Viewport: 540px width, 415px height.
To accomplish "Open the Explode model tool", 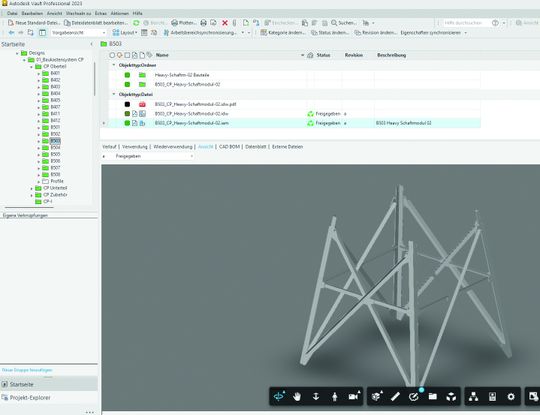I will tap(451, 397).
